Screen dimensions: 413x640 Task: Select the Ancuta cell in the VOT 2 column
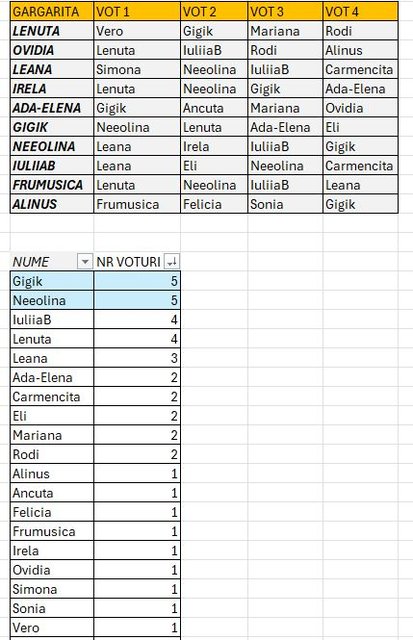coord(214,108)
